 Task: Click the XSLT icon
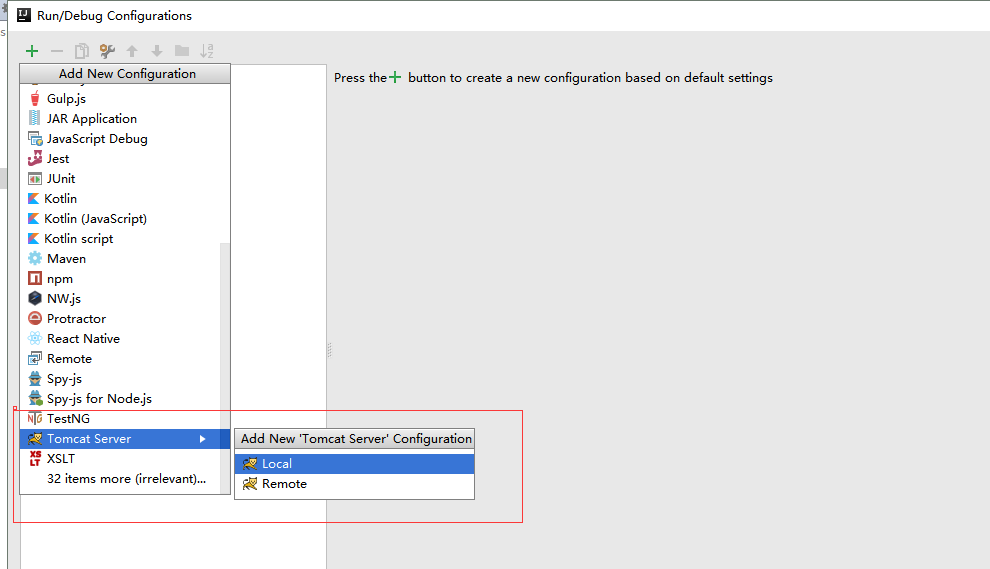[x=35, y=458]
